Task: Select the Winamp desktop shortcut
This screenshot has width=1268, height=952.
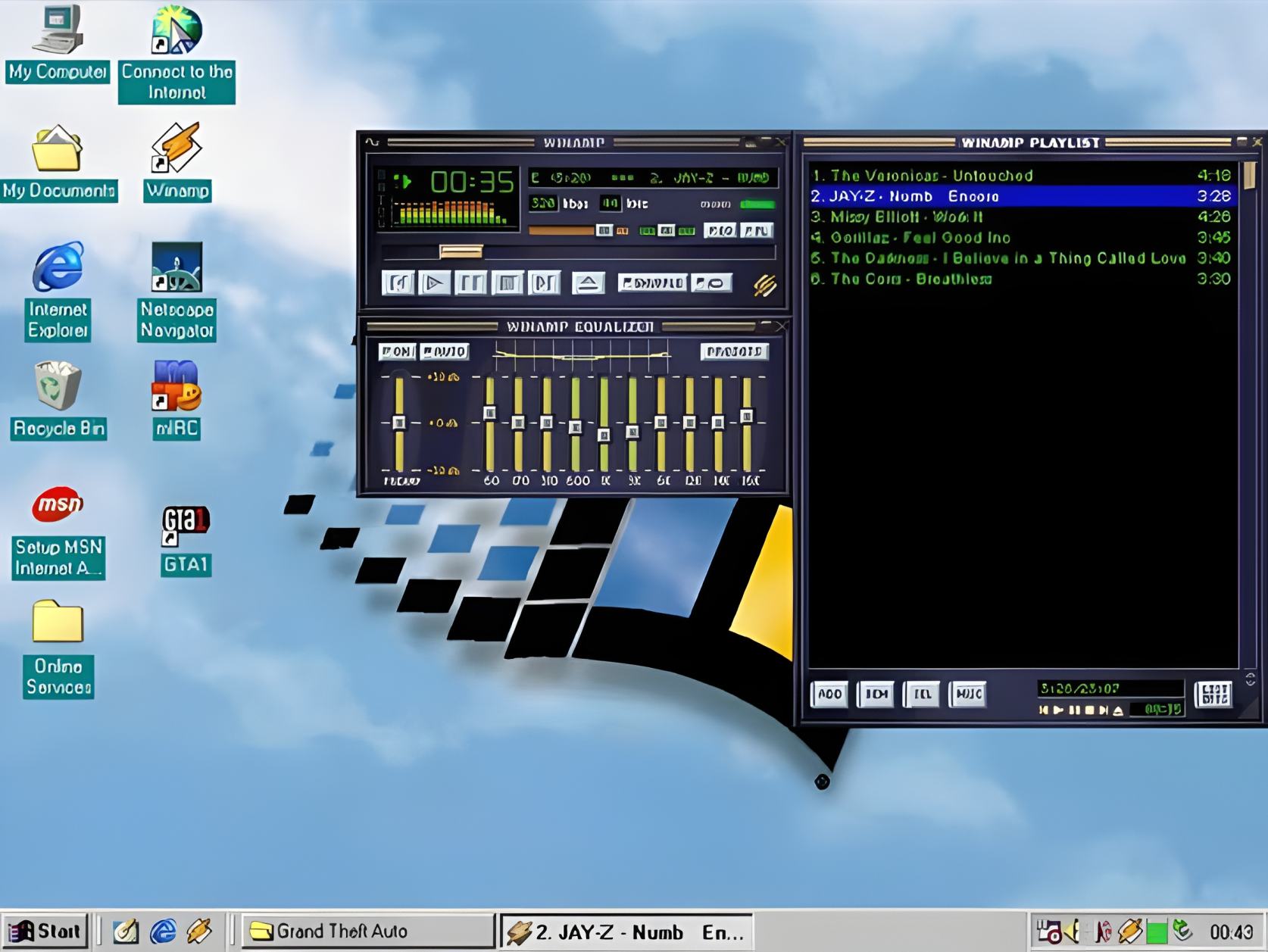Action: click(x=176, y=162)
